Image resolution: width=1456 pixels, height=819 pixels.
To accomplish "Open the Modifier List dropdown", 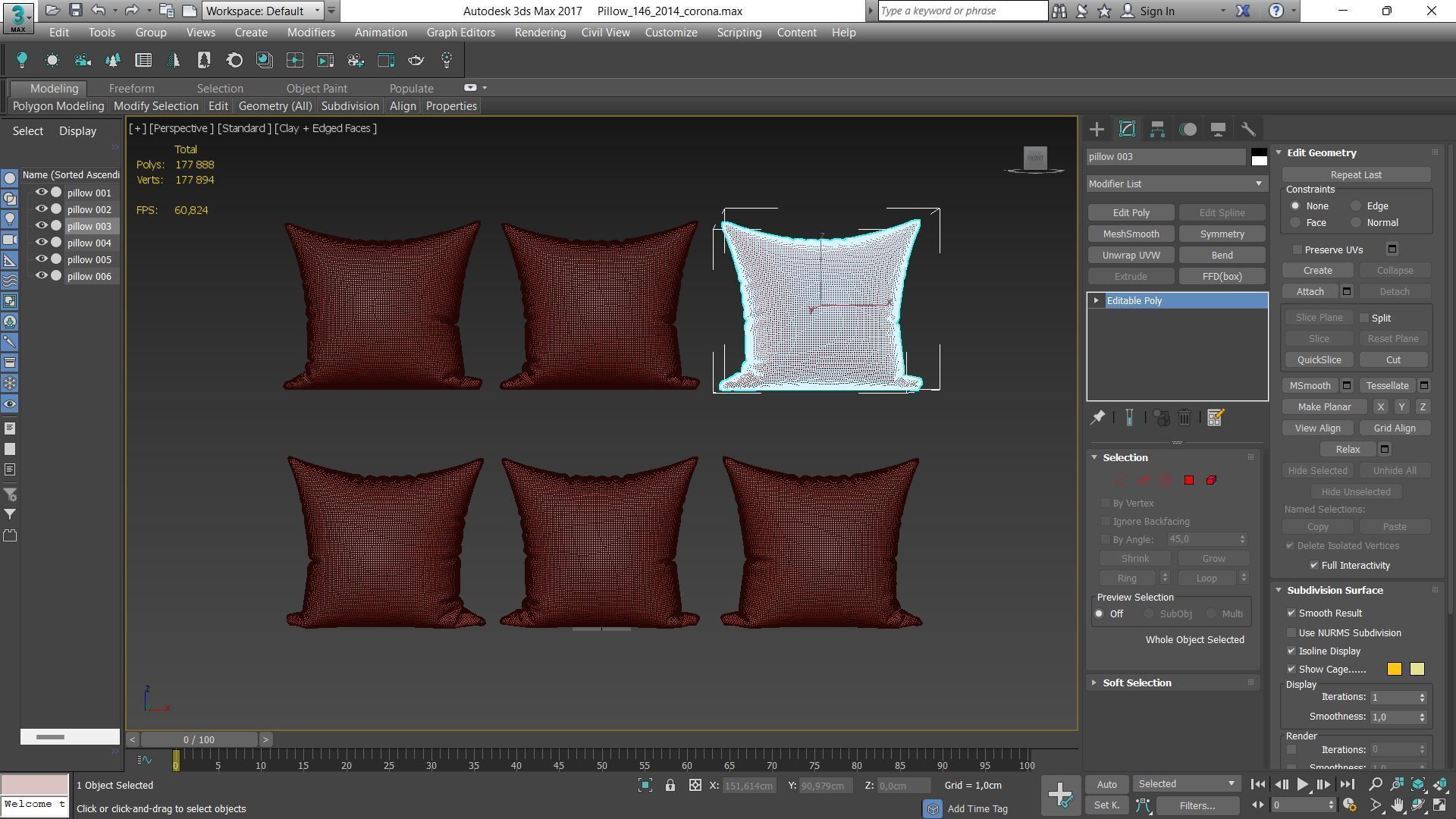I will point(1177,184).
